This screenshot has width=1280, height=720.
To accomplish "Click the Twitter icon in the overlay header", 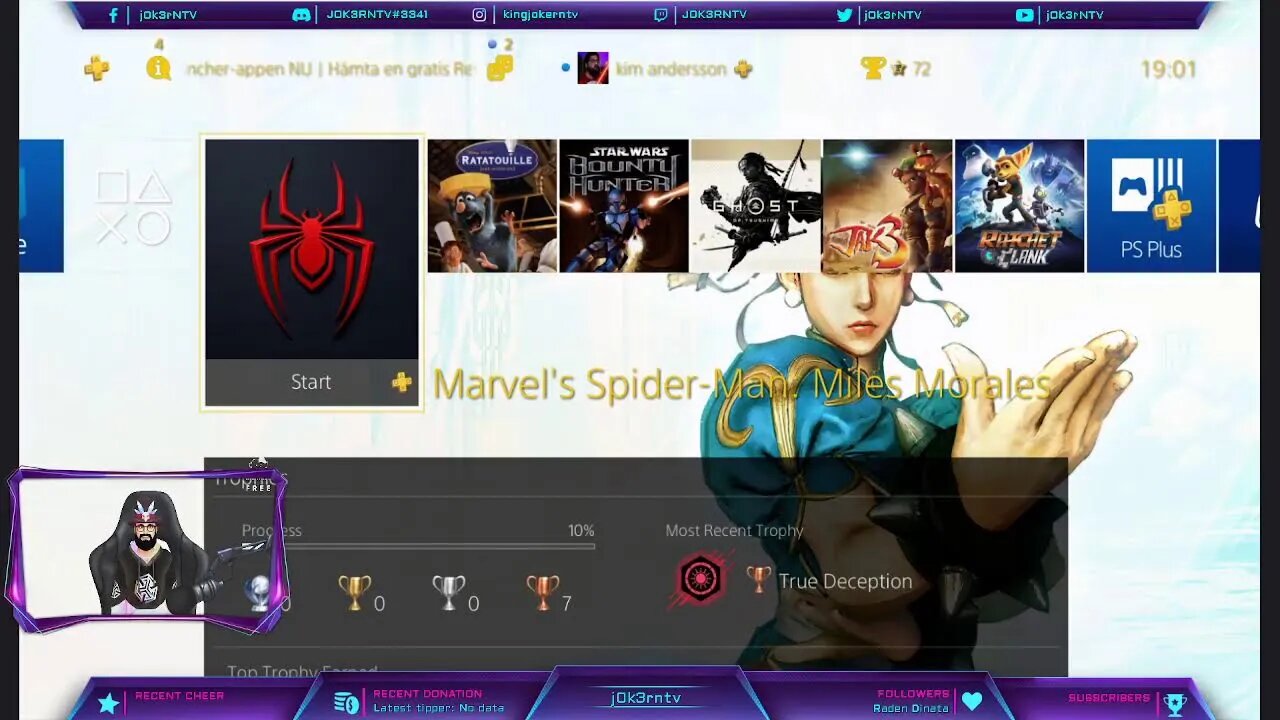I will tap(845, 15).
